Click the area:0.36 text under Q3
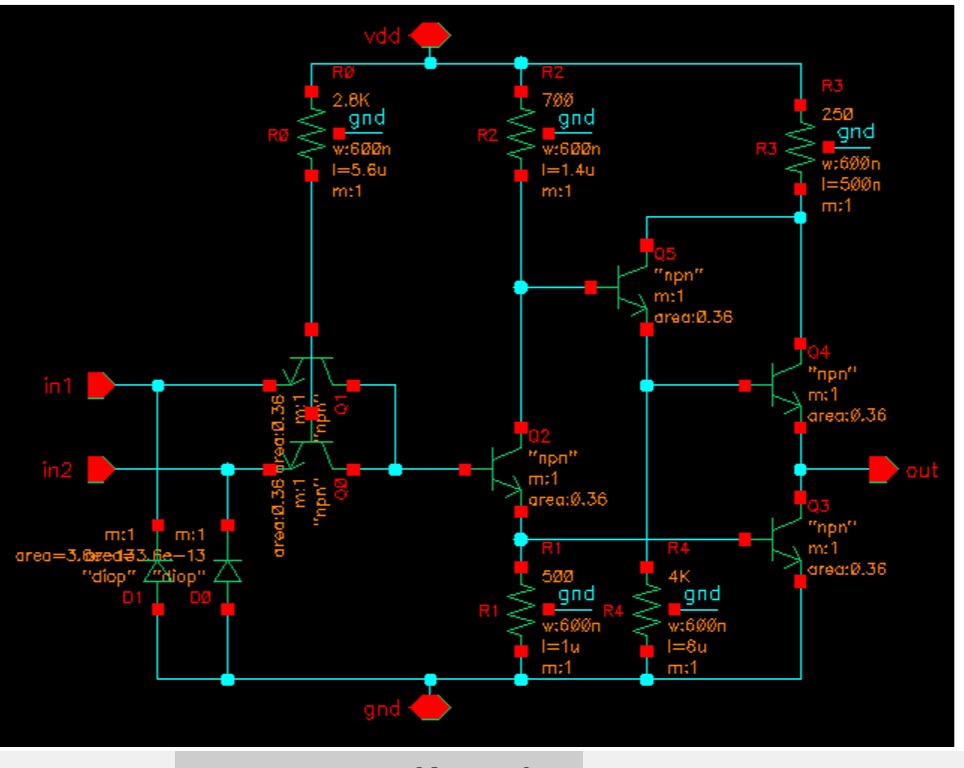 pos(847,569)
